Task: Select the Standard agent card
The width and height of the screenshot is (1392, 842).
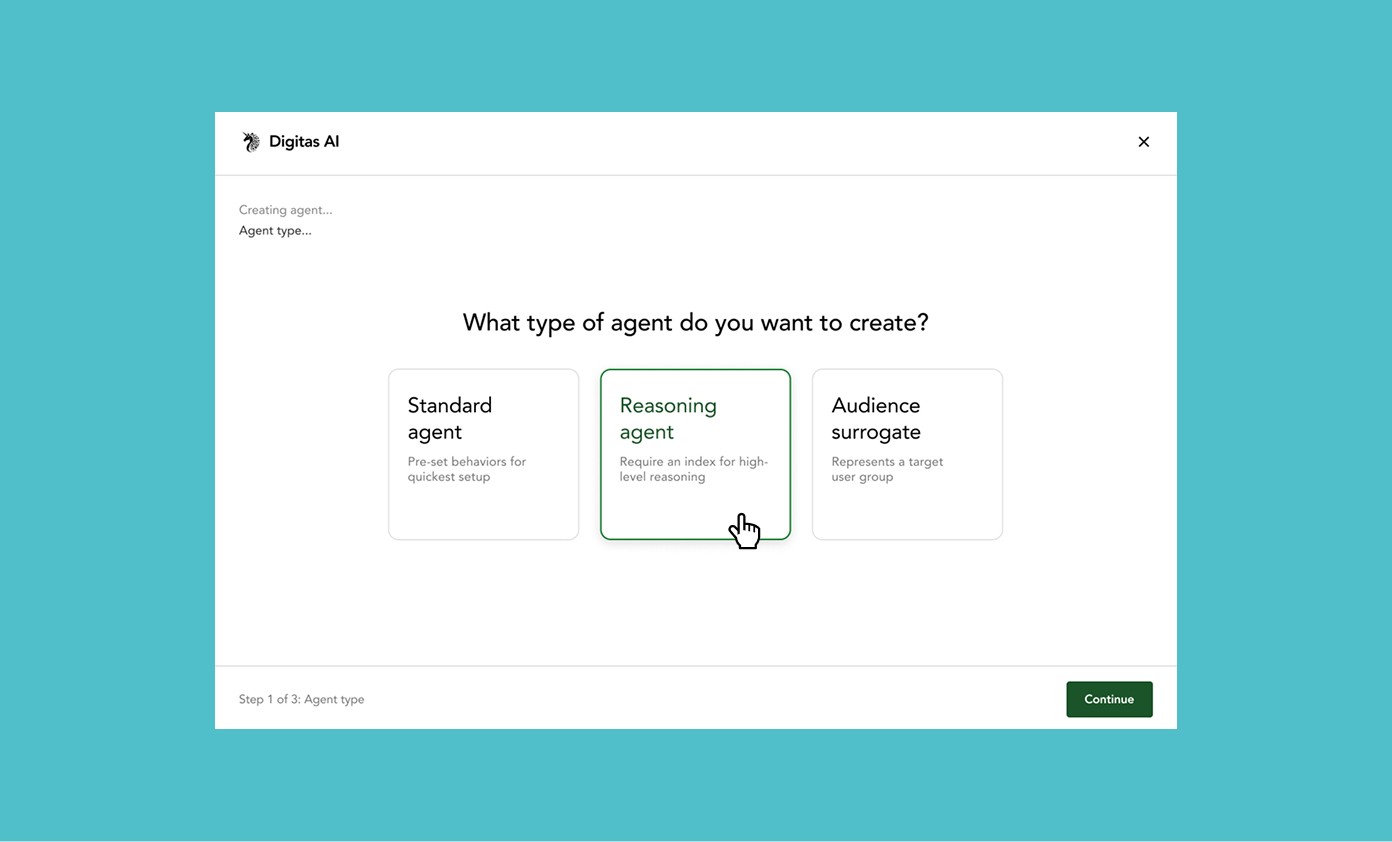Action: (483, 454)
